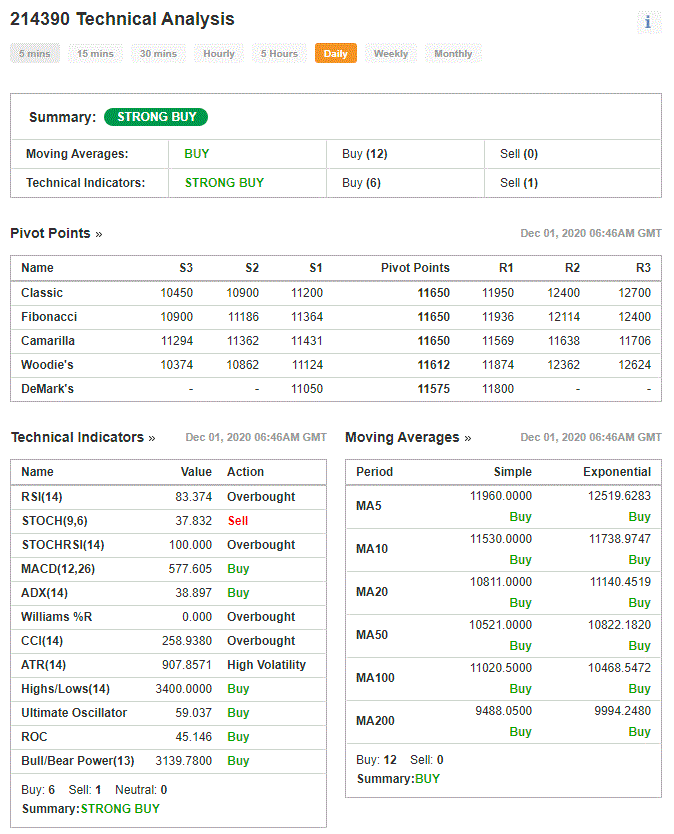The image size is (674, 834).
Task: Click MA200 exponential value 9994.2480
Action: point(622,711)
